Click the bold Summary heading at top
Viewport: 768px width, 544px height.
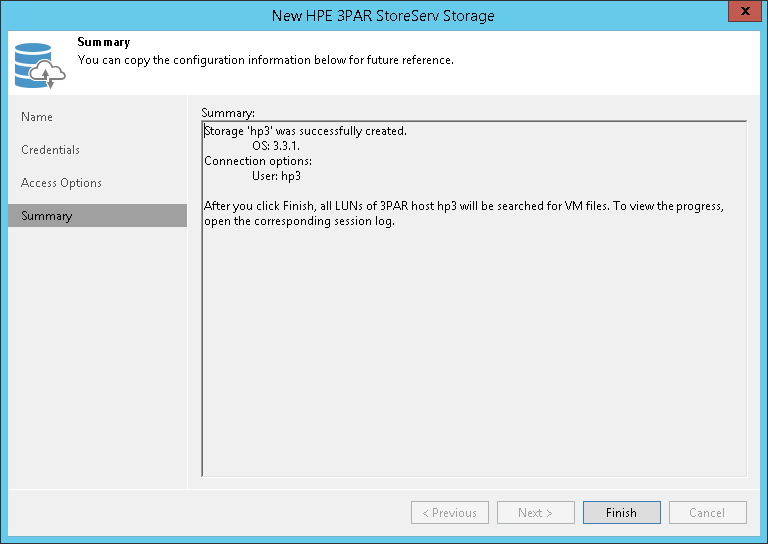(103, 43)
